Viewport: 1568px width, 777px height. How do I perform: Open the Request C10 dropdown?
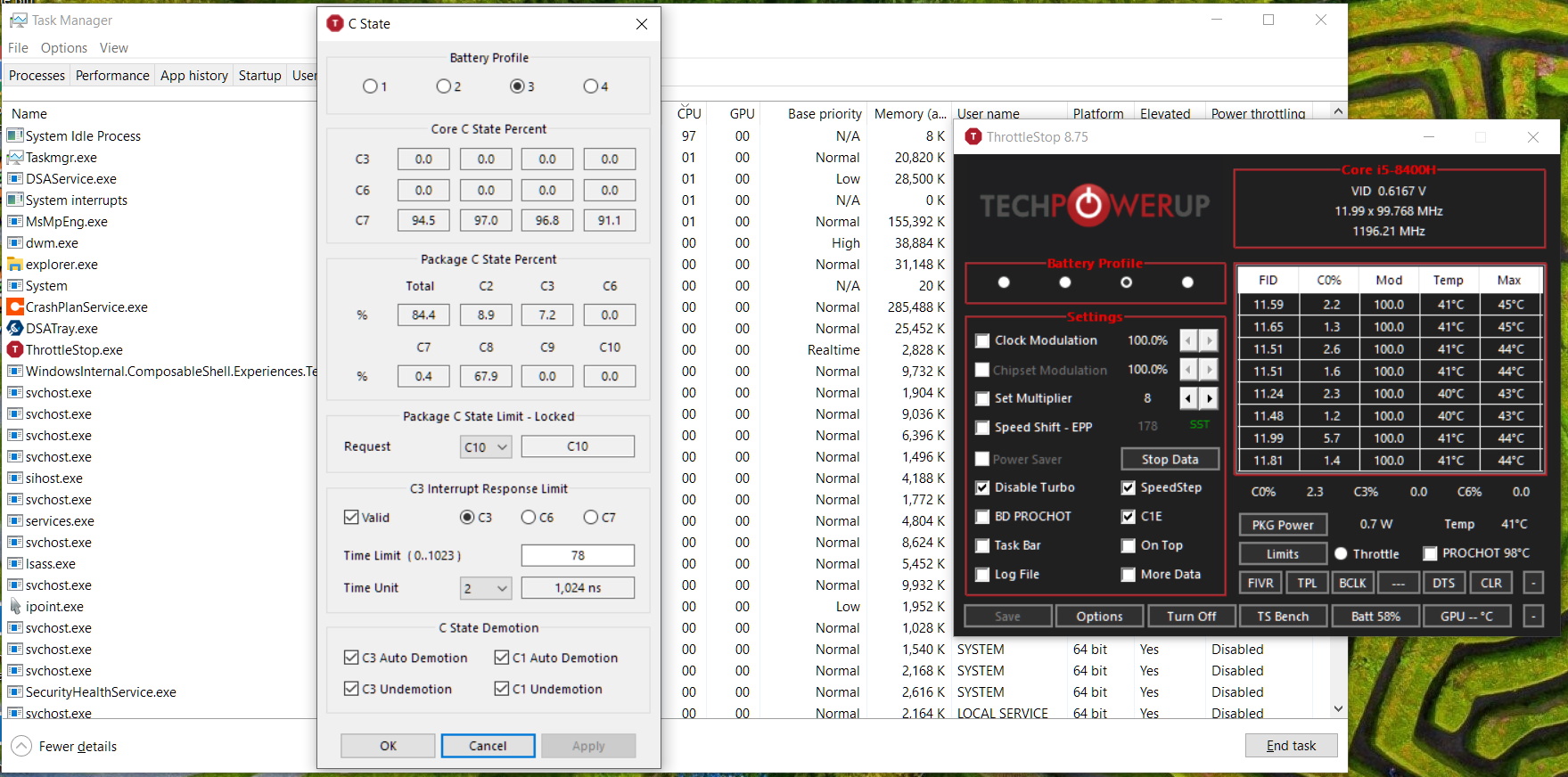[486, 446]
